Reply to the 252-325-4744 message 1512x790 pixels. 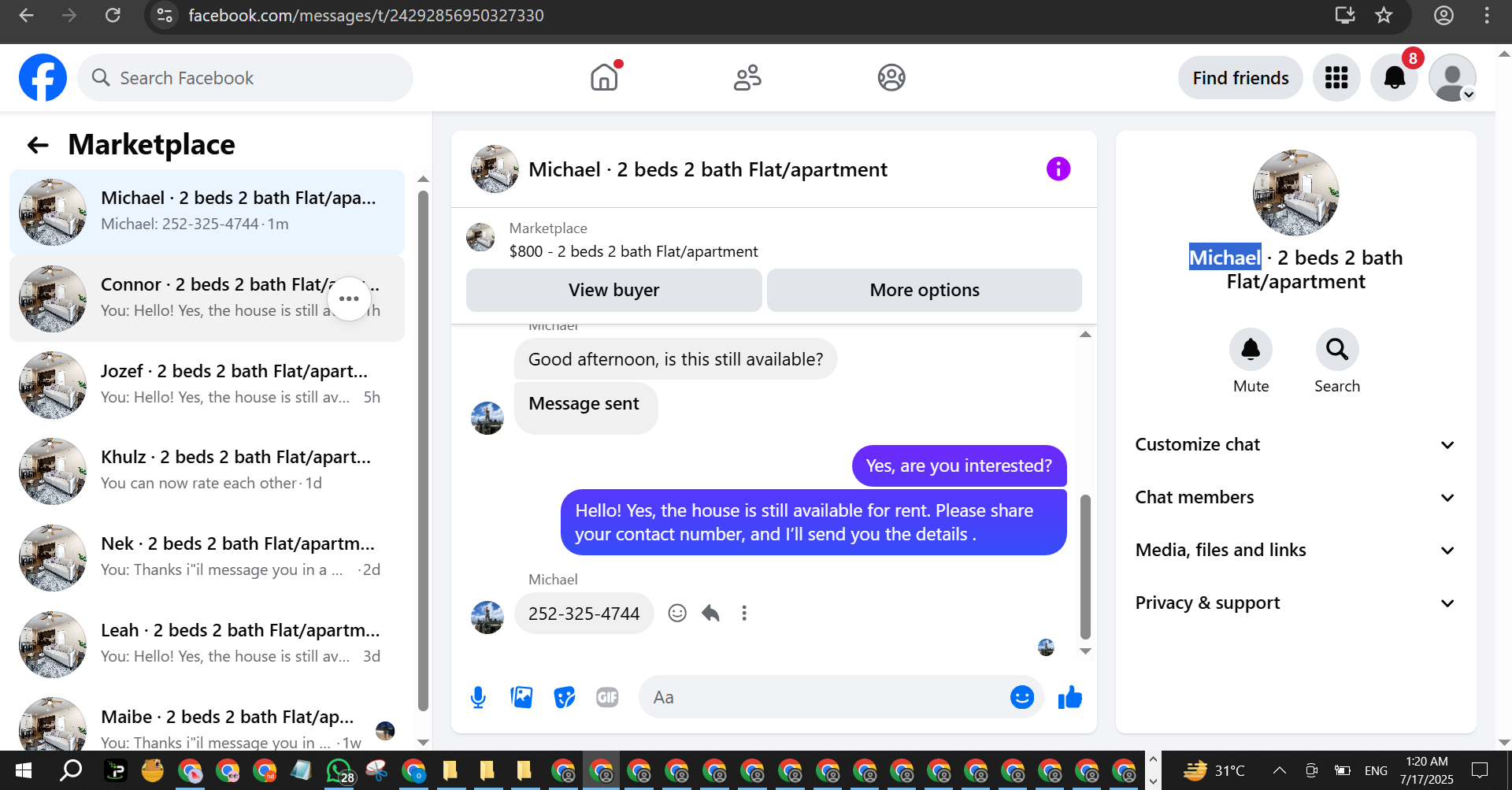[x=710, y=613]
